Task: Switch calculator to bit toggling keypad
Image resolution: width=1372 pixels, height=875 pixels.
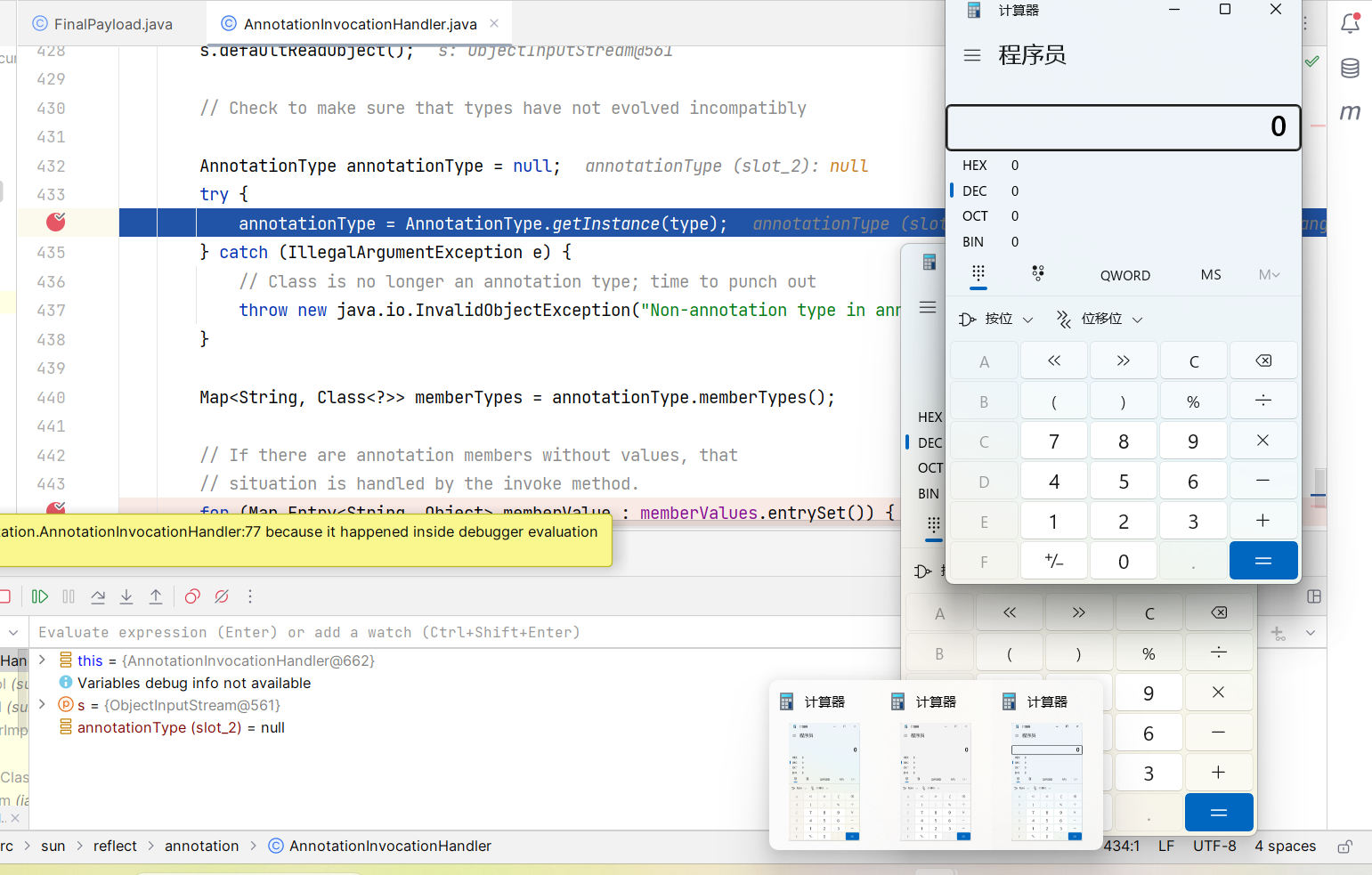Action: coord(1037,274)
